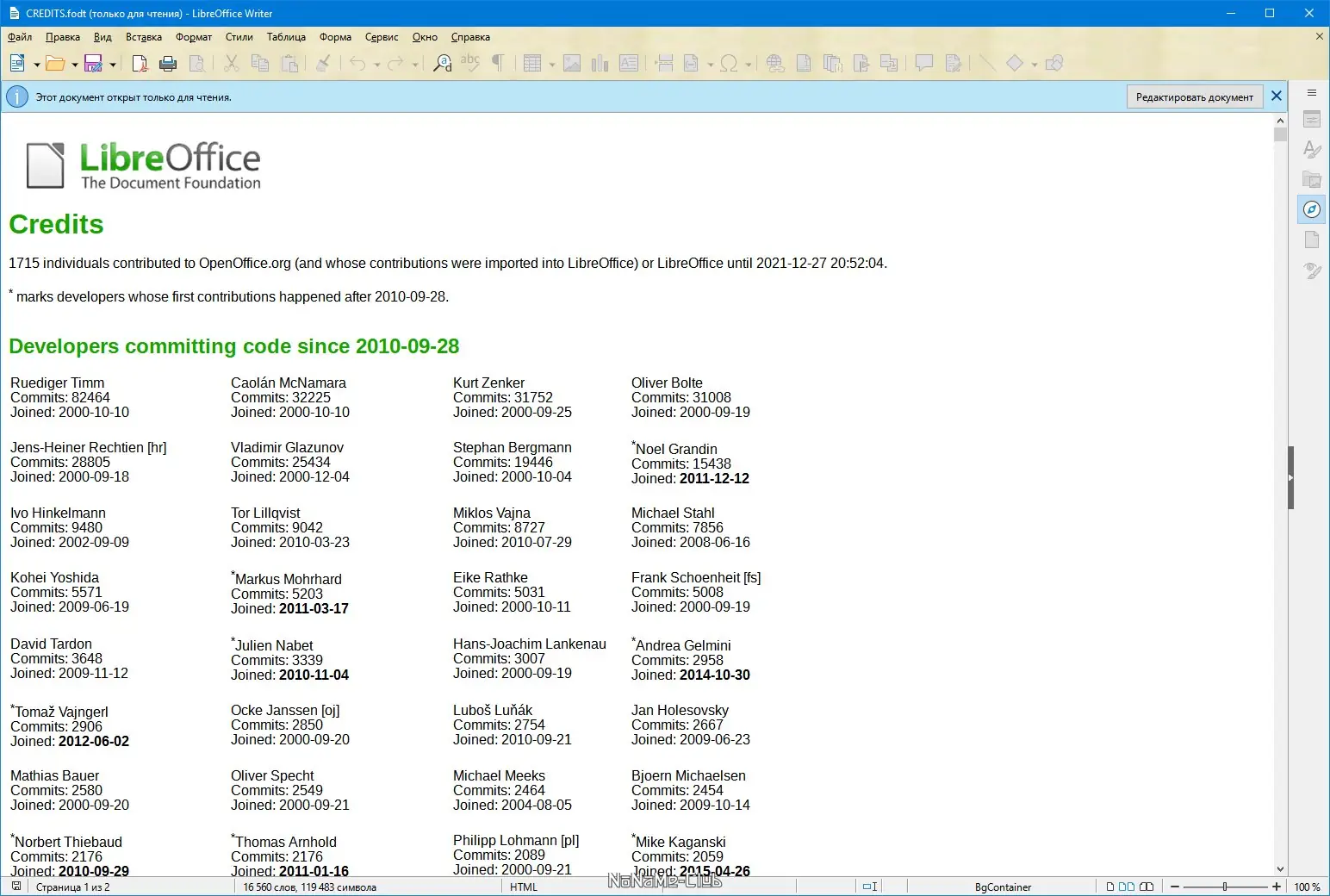Click the Insert Page Break icon

pyautogui.click(x=664, y=63)
